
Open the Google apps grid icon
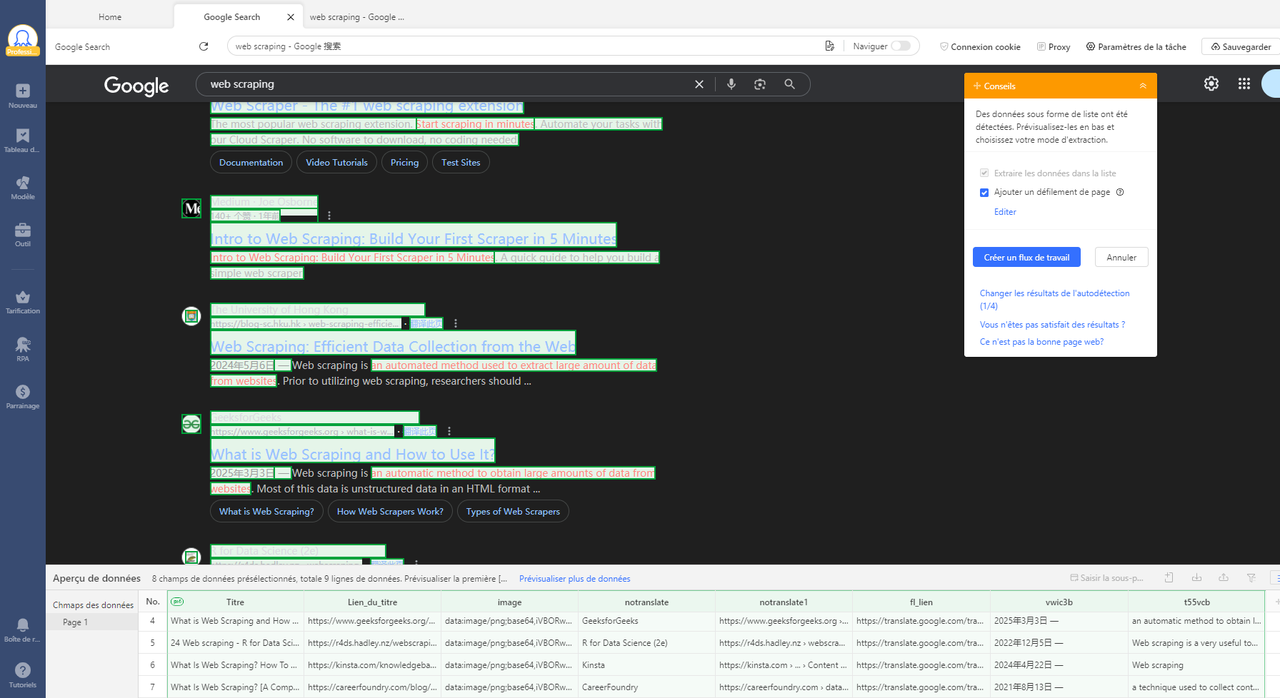coord(1244,84)
